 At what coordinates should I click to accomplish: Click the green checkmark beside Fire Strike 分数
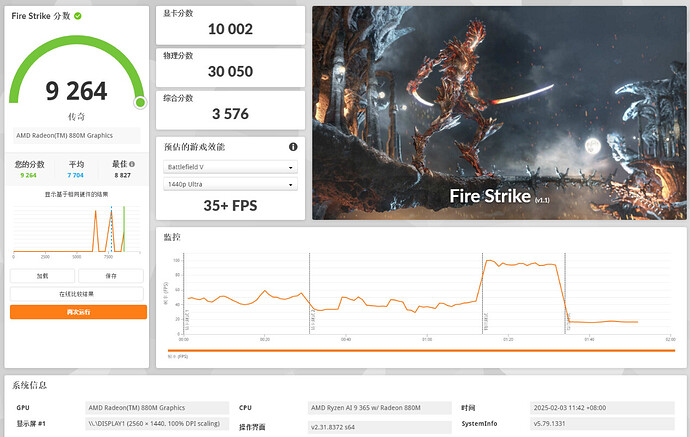[78, 16]
